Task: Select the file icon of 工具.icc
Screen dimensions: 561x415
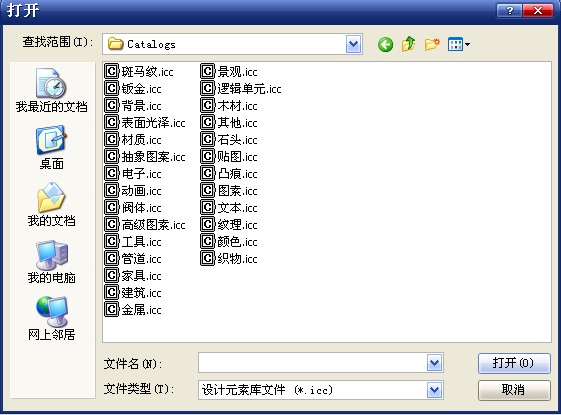Action: tap(111, 241)
